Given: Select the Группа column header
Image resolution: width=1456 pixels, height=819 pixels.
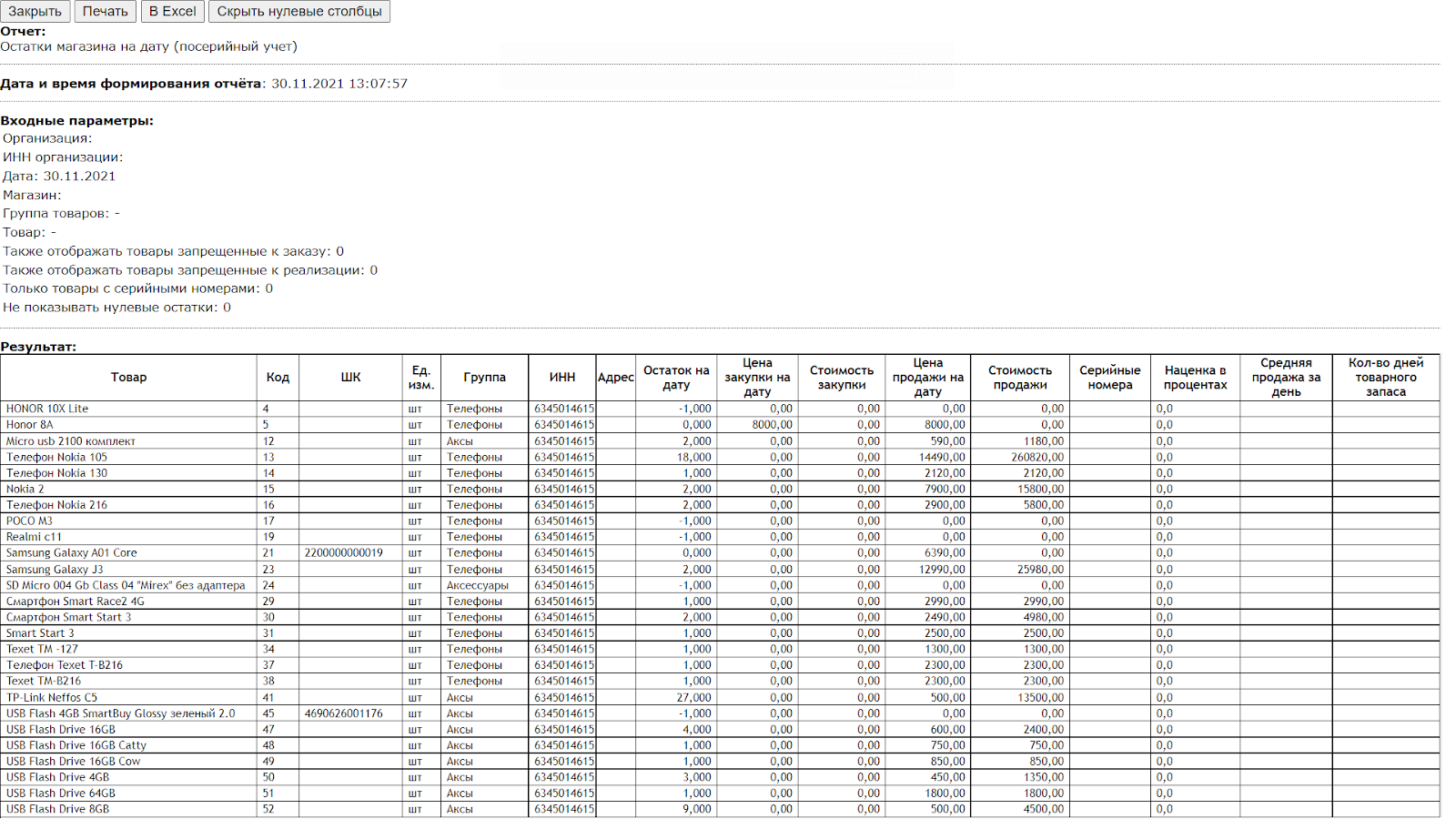Looking at the screenshot, I should (484, 378).
